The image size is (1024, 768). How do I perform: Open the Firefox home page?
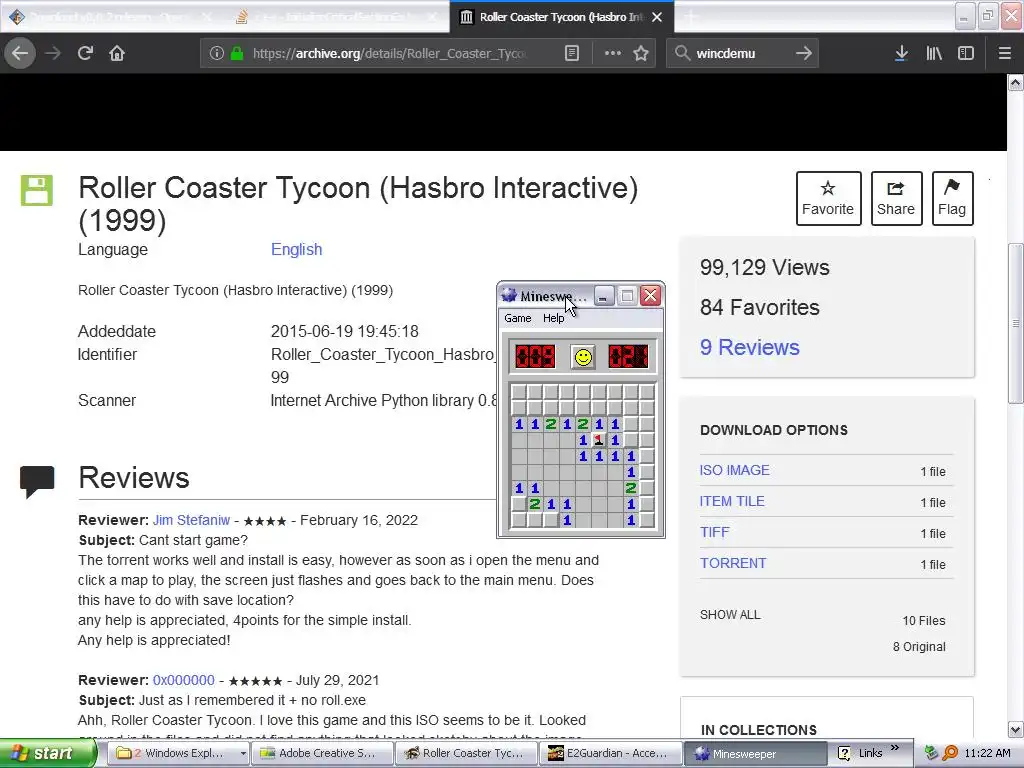click(x=117, y=53)
